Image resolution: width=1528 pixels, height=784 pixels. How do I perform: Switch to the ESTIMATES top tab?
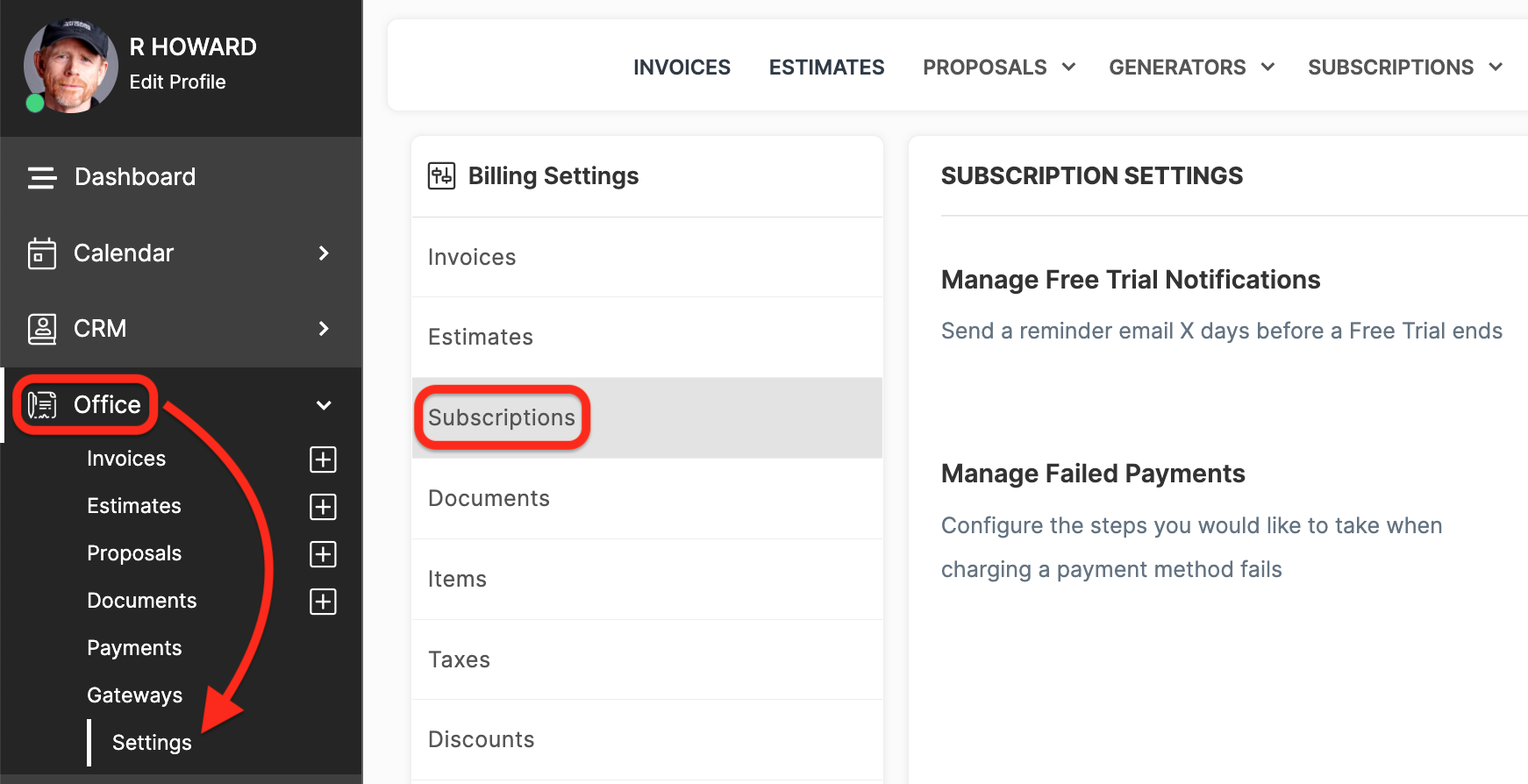[826, 68]
